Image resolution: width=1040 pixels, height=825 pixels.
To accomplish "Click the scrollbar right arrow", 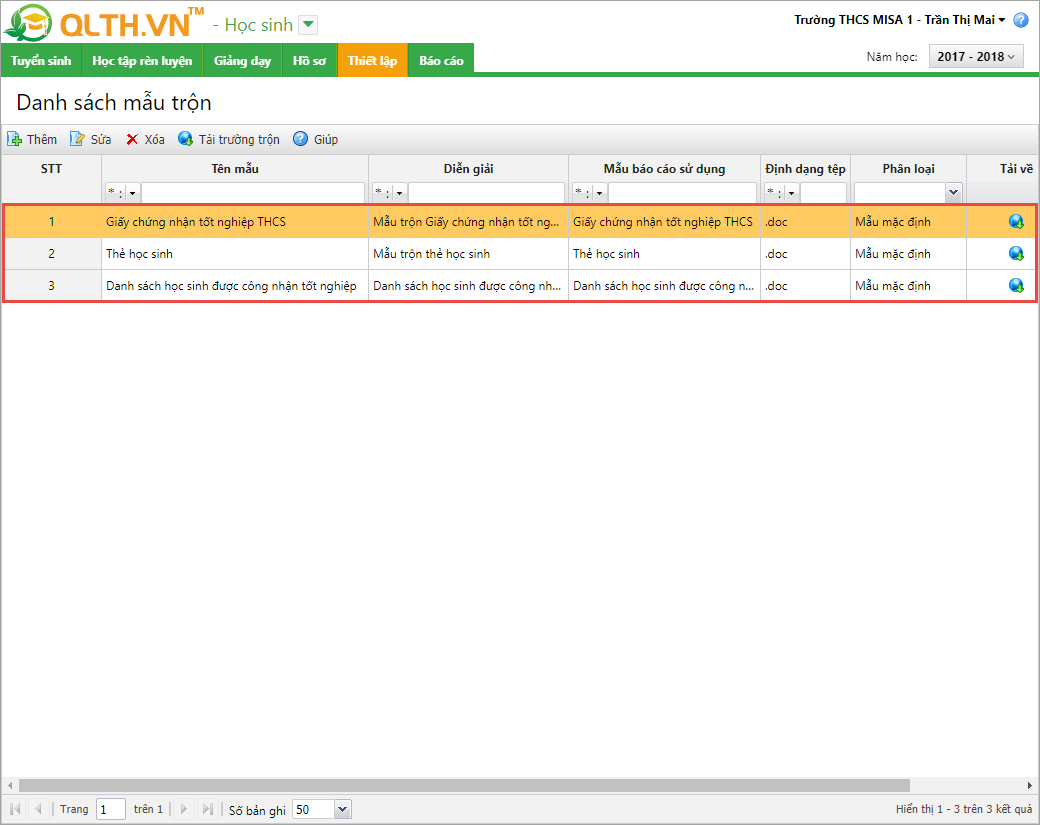I will [1030, 785].
